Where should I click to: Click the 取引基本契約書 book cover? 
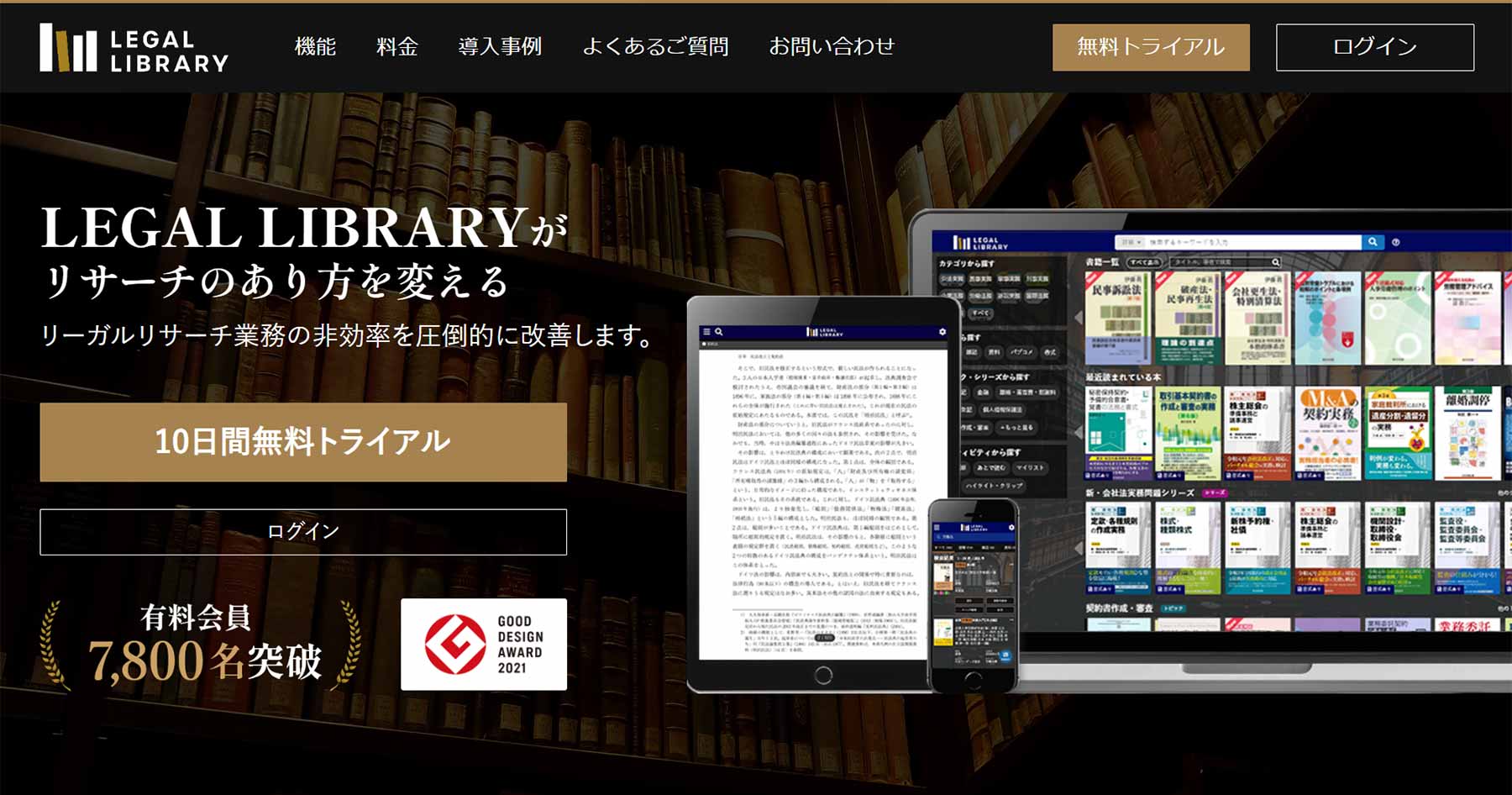point(1189,433)
